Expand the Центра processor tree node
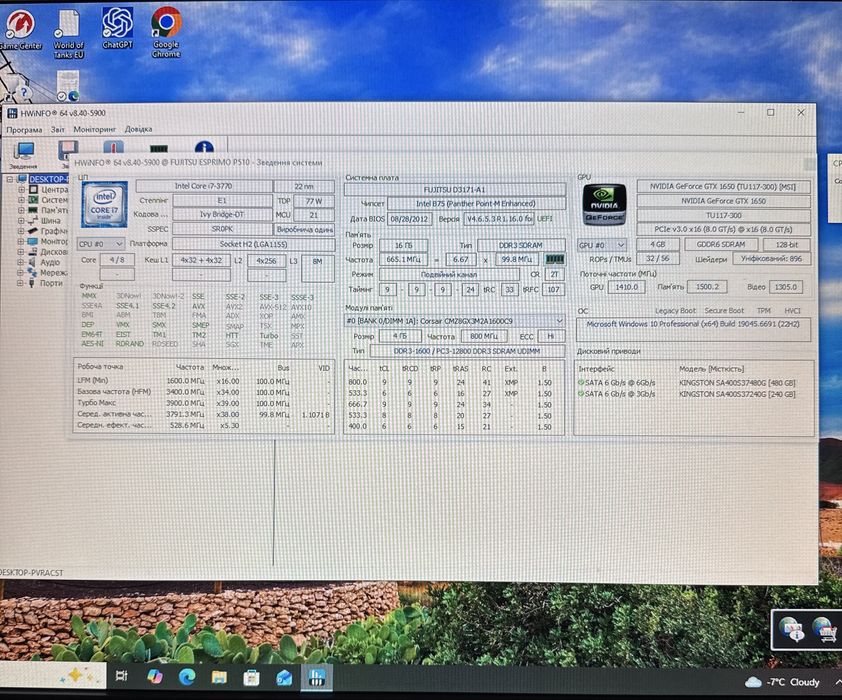Image resolution: width=842 pixels, height=700 pixels. tap(21, 189)
